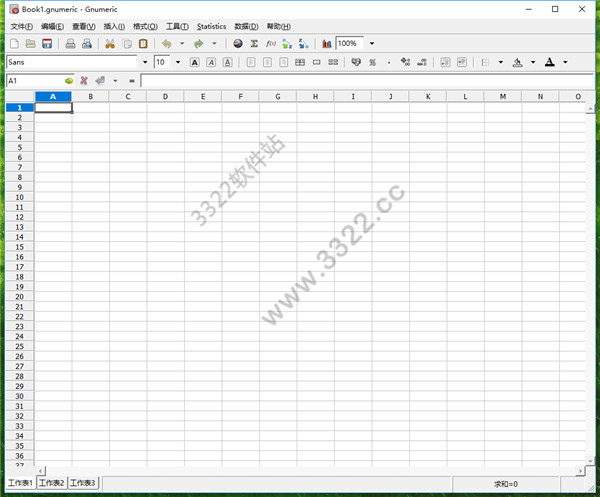
Task: Click the horizontal scrollbar right arrow
Action: 581,471
